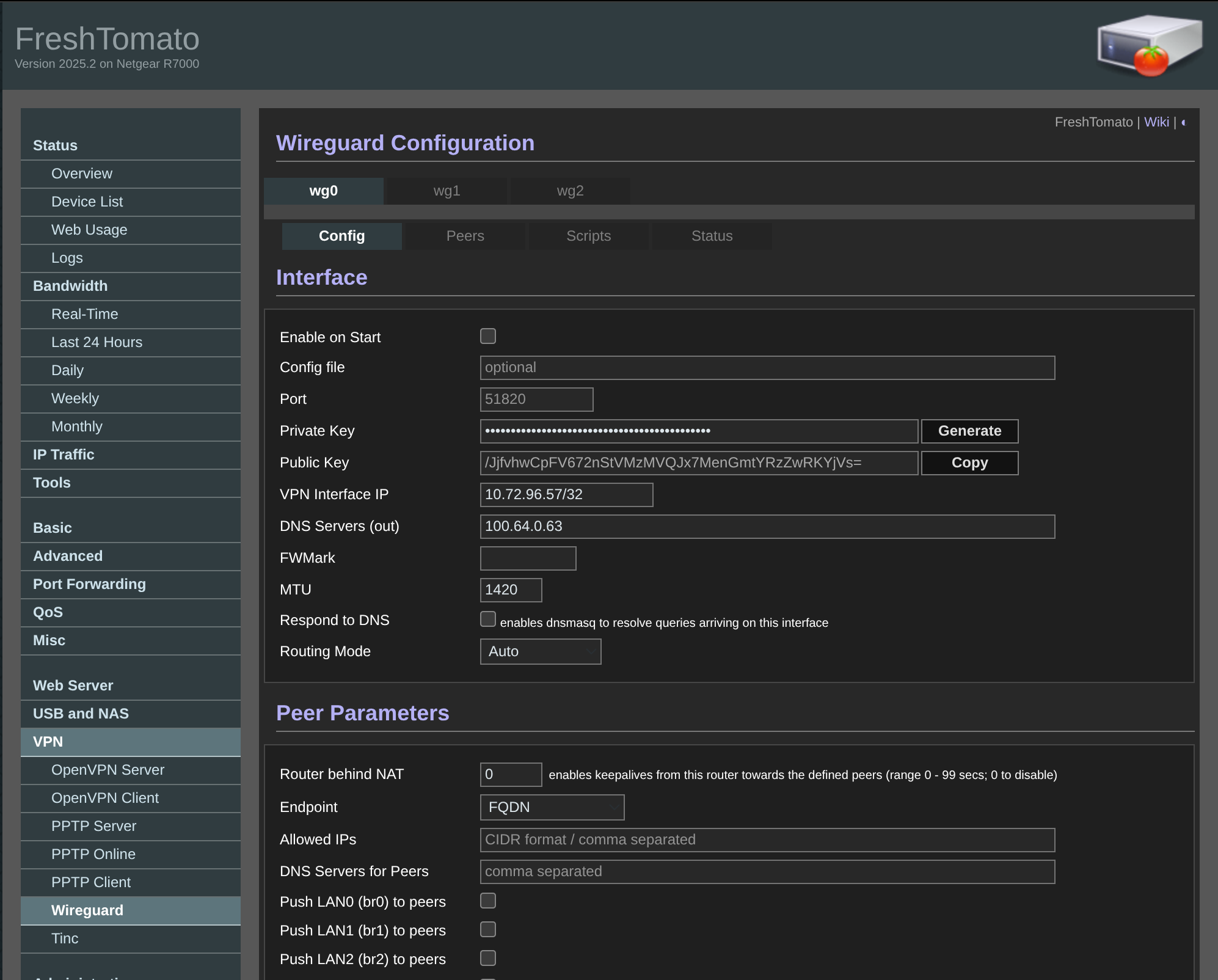1218x980 pixels.
Task: Go to Overview in sidebar
Action: pos(131,174)
